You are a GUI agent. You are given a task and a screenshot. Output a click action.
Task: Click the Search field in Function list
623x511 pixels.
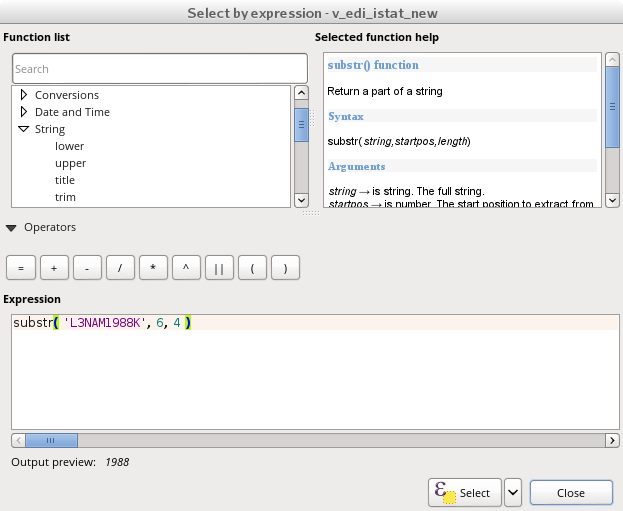[x=160, y=69]
